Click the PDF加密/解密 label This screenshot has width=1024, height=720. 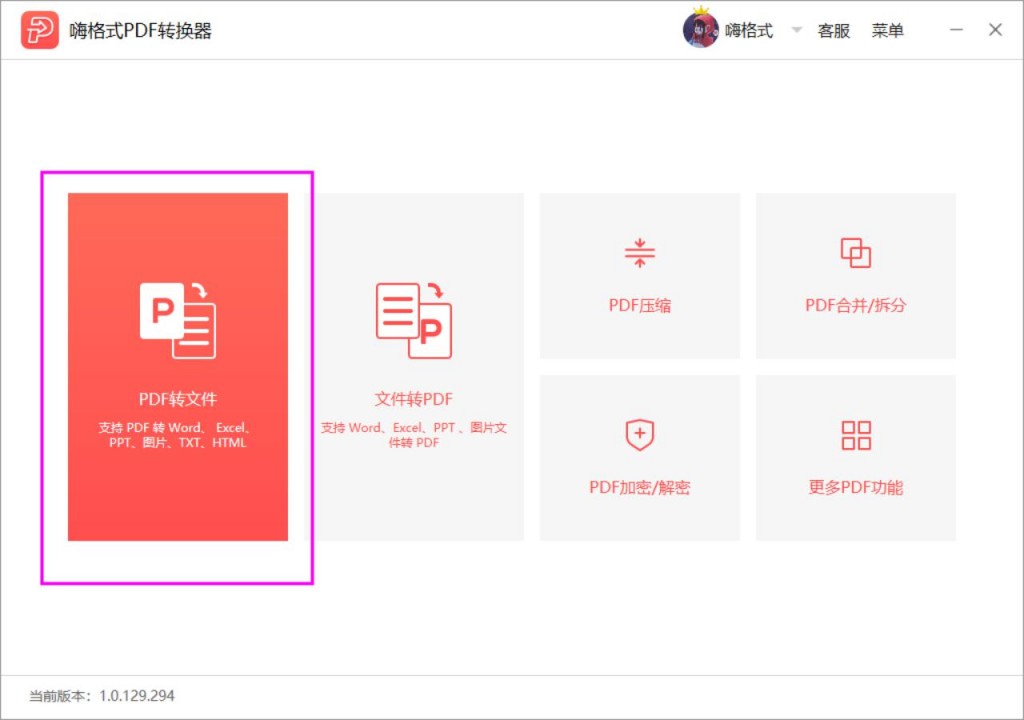pos(640,487)
